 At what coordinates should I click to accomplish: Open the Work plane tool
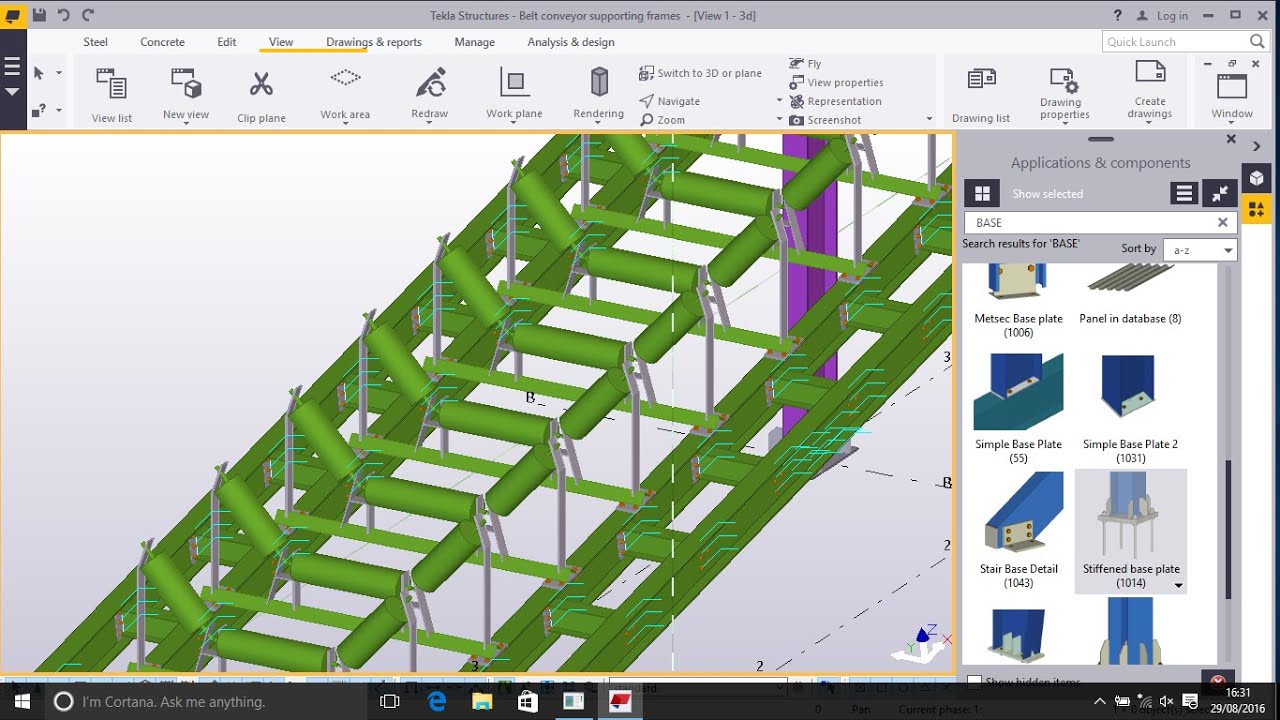point(514,93)
